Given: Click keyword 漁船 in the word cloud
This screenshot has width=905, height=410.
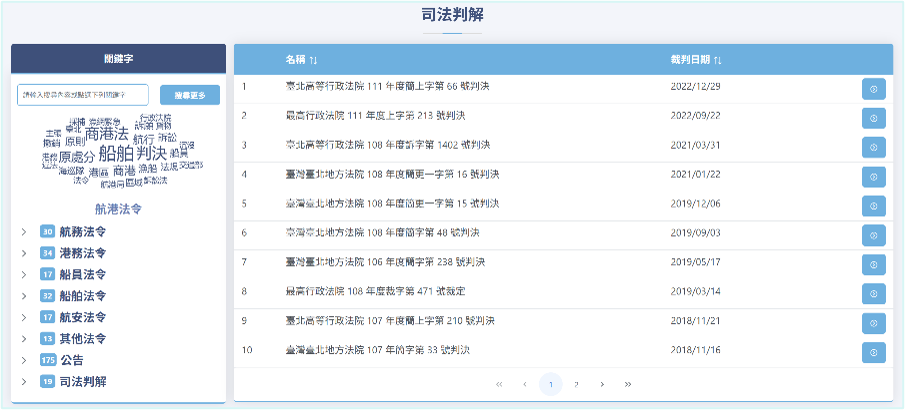Looking at the screenshot, I should (148, 168).
